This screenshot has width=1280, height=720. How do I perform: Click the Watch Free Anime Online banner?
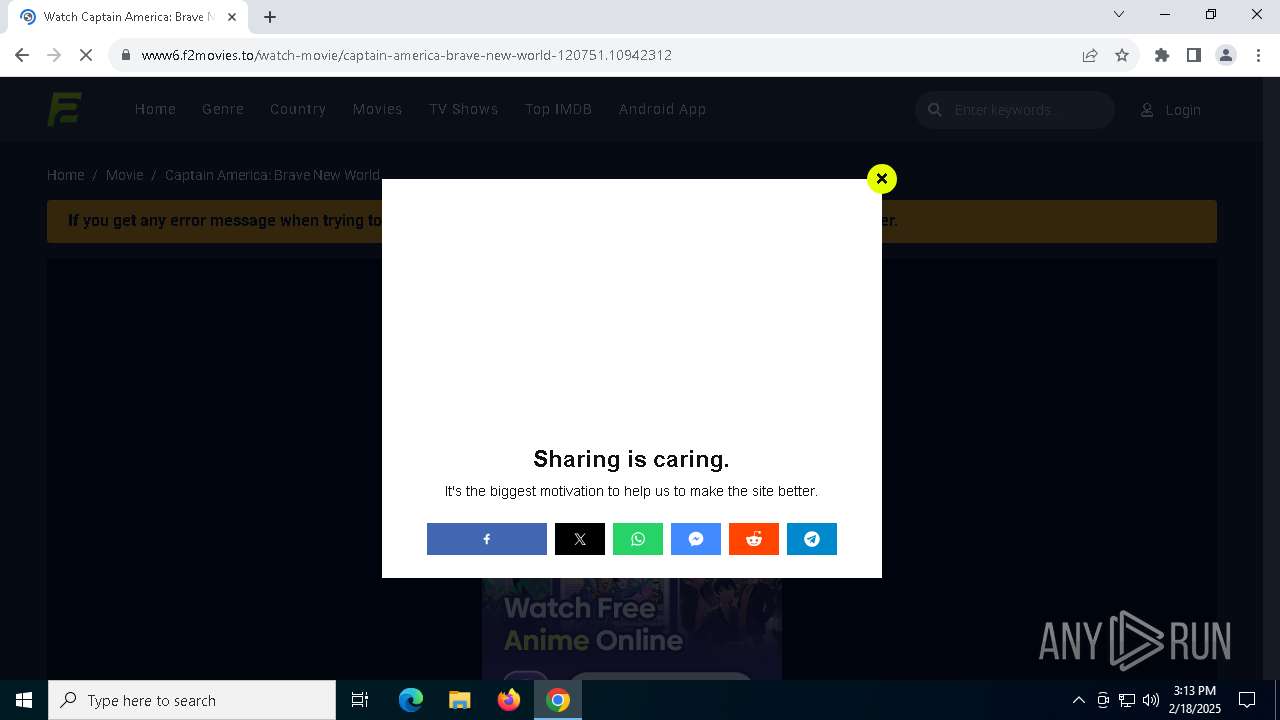click(x=632, y=629)
